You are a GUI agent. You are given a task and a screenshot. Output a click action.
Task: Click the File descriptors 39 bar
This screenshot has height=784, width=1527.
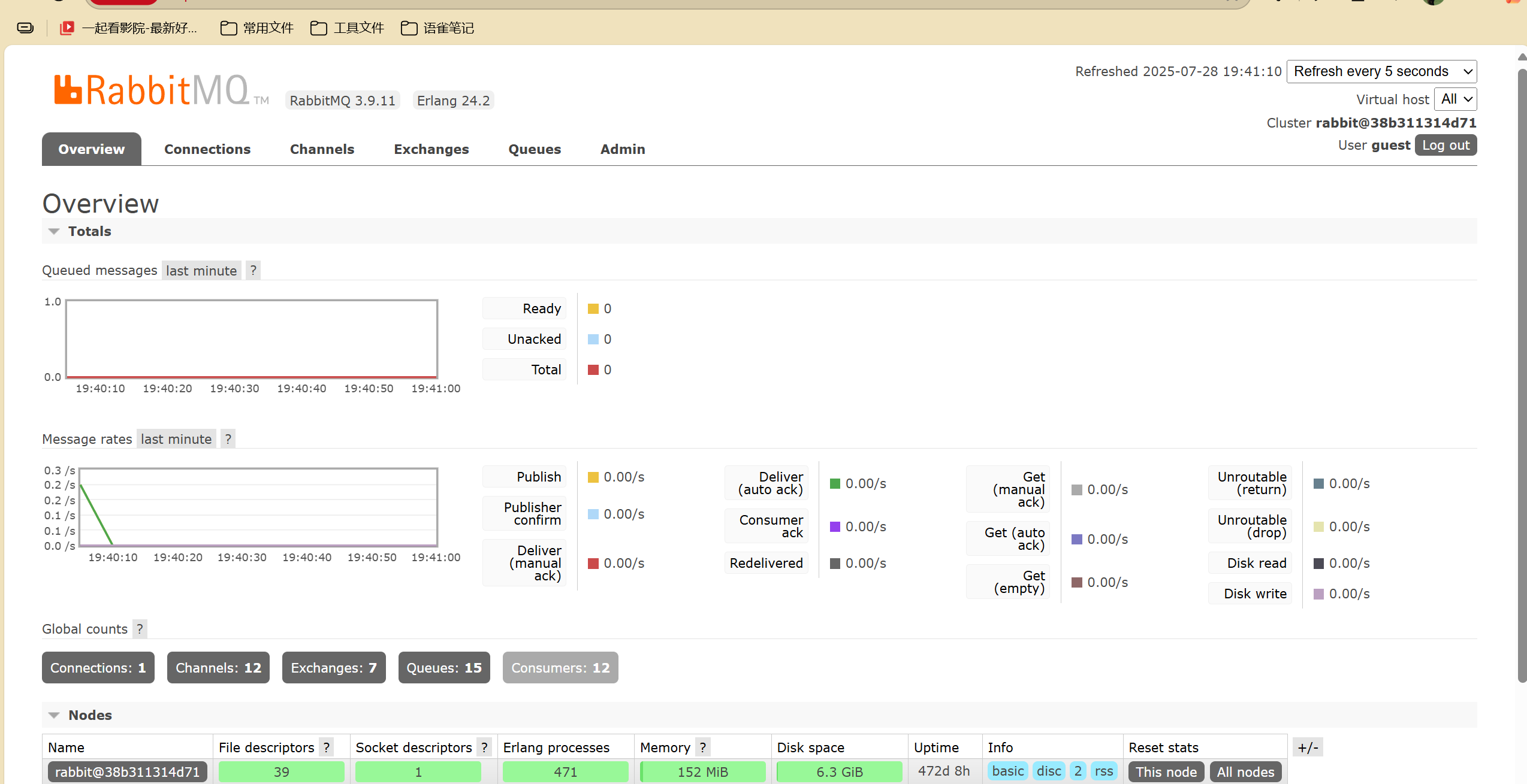[x=282, y=772]
